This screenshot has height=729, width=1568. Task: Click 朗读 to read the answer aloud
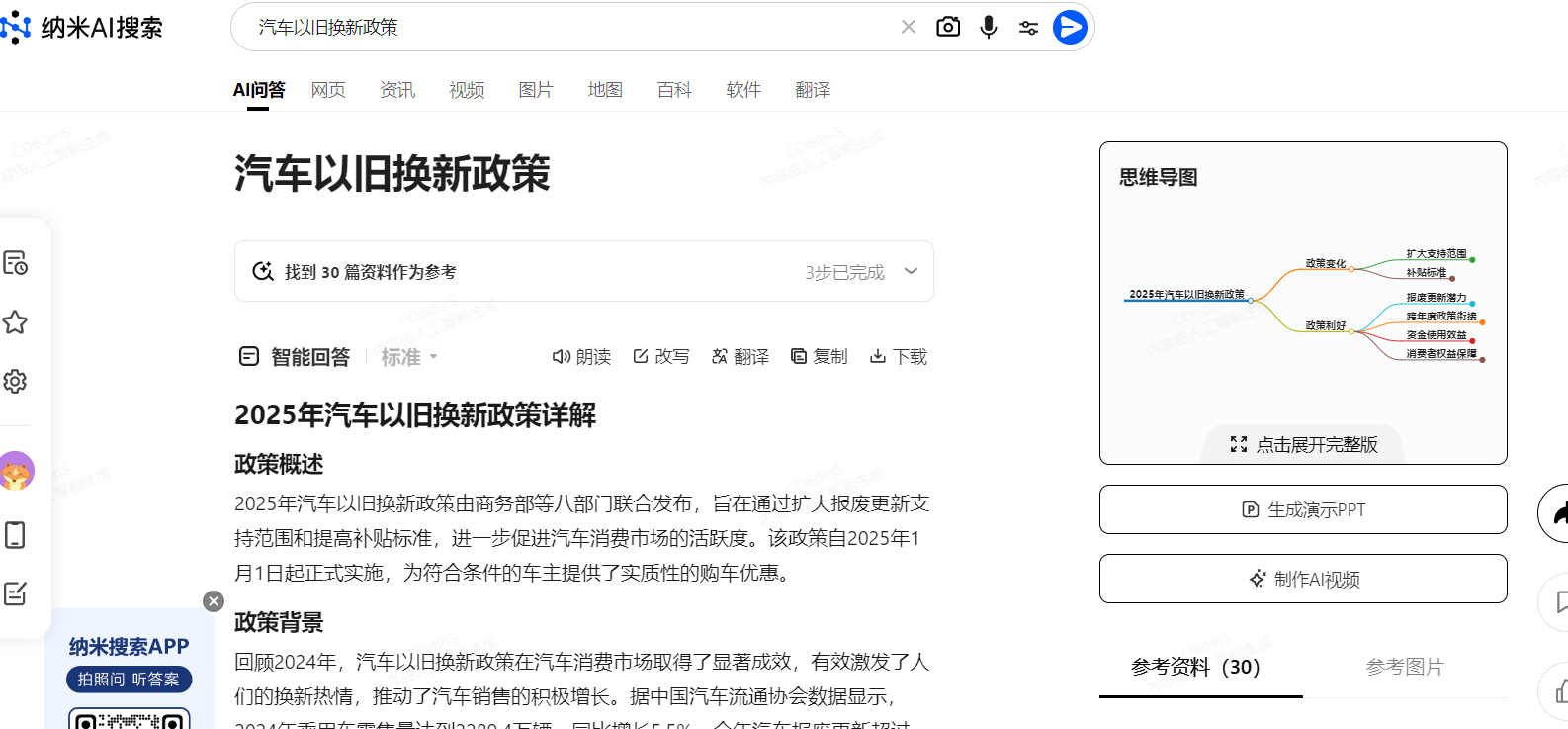tap(581, 357)
